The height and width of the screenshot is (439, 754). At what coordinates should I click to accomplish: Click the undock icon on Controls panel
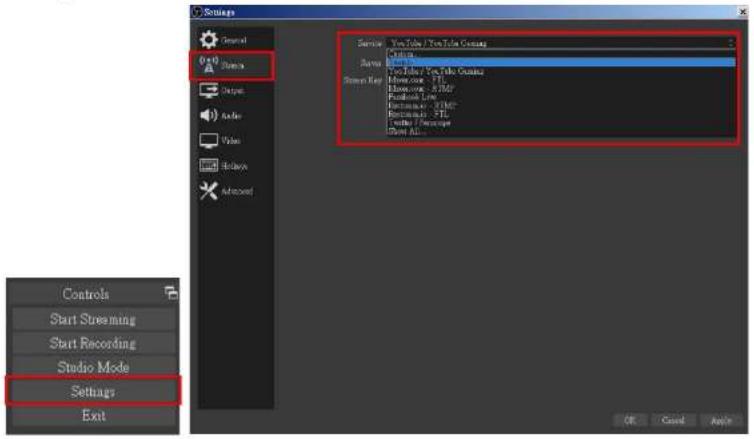(171, 292)
